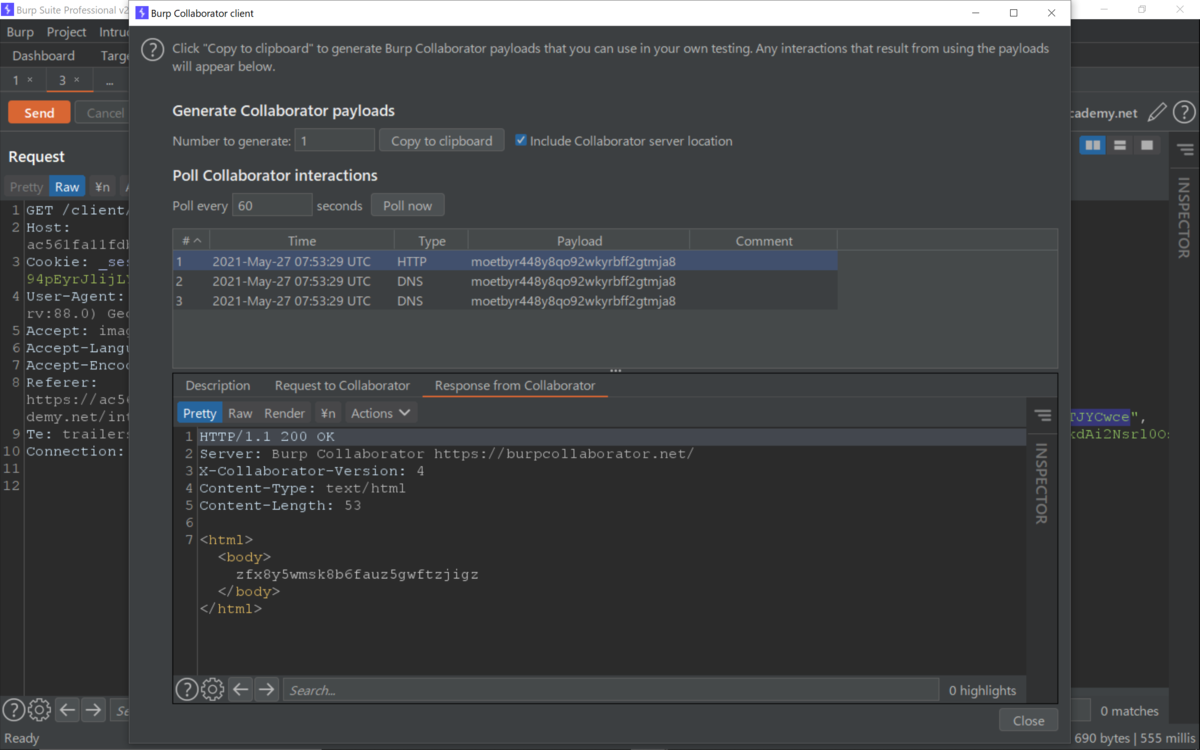Switch to Dashboard tab in Burp Suite
Screen dimensions: 1200x750
tap(44, 56)
